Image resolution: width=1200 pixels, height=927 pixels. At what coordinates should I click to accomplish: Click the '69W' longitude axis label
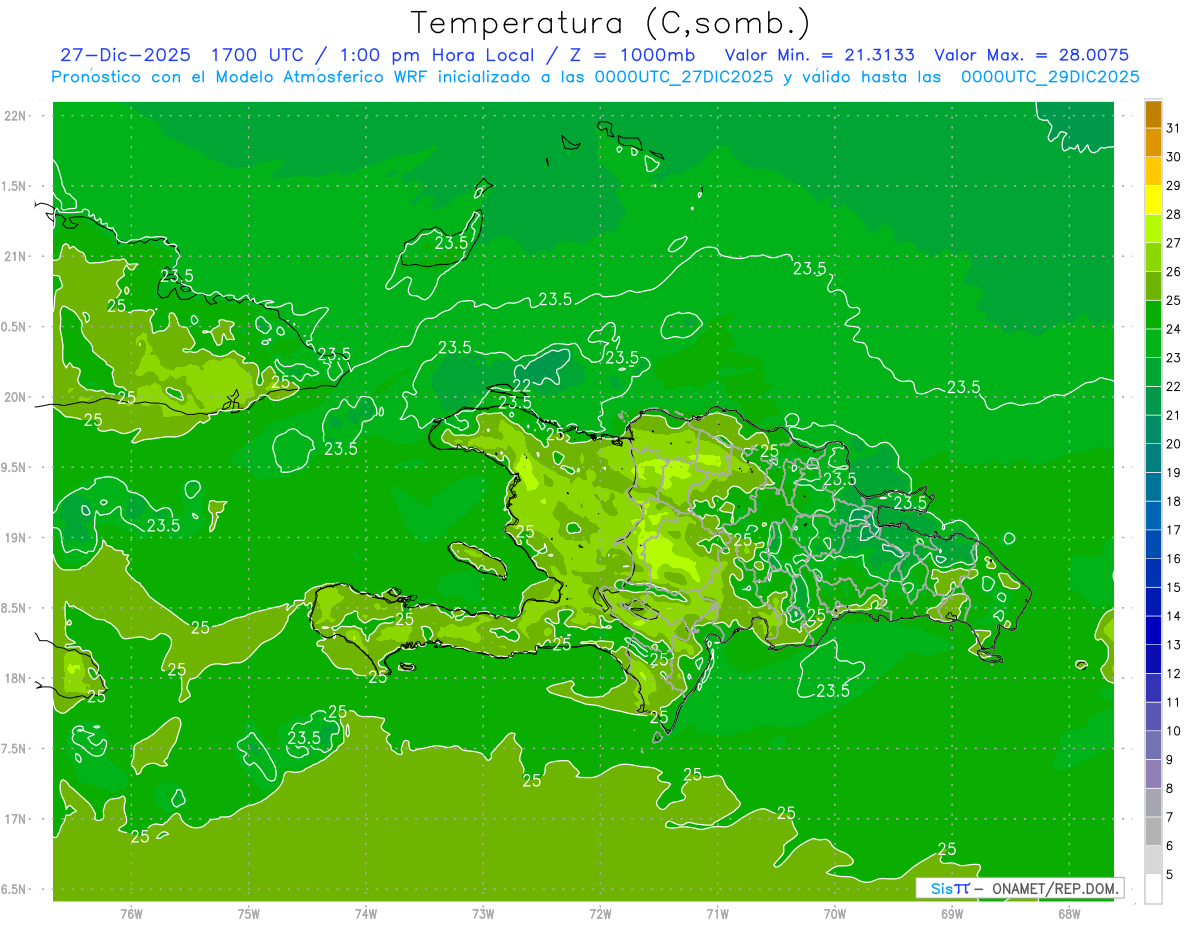click(952, 913)
